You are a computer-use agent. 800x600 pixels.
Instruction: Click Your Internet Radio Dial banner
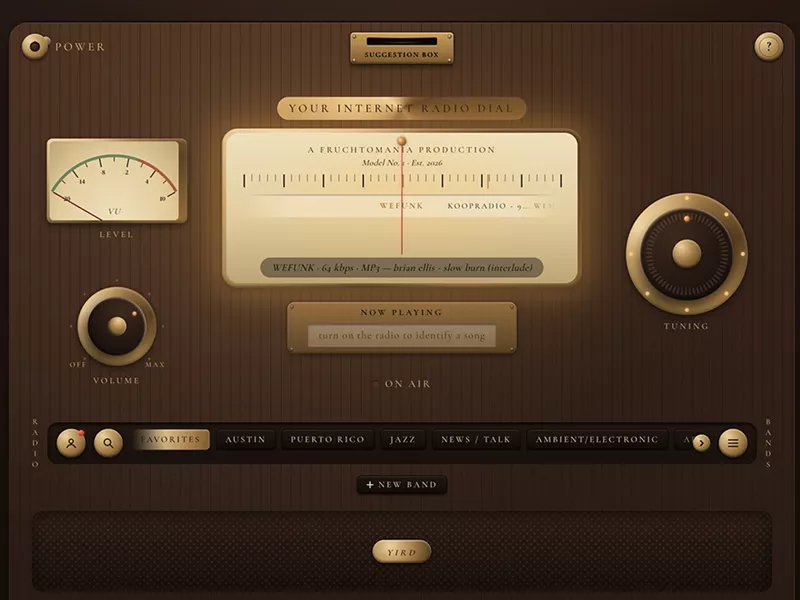tap(402, 108)
